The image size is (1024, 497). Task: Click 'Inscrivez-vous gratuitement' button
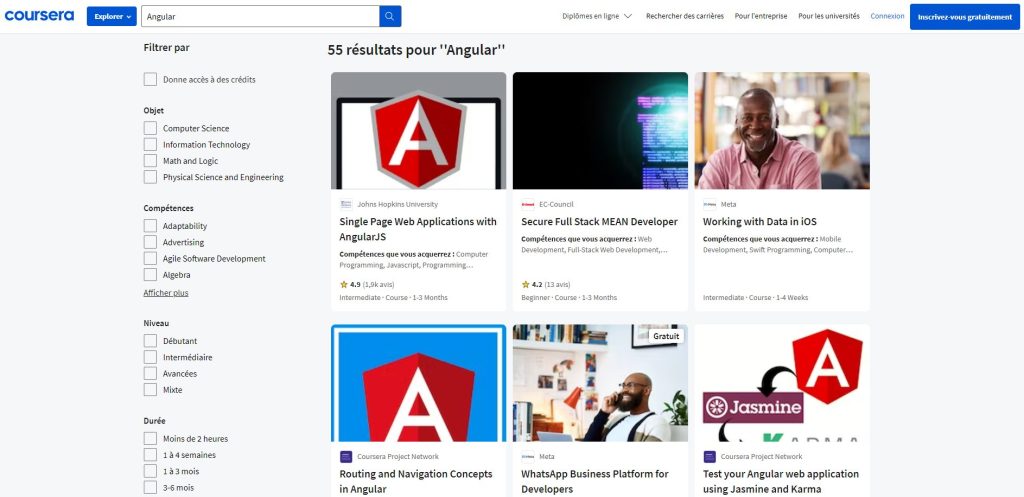[x=965, y=17]
